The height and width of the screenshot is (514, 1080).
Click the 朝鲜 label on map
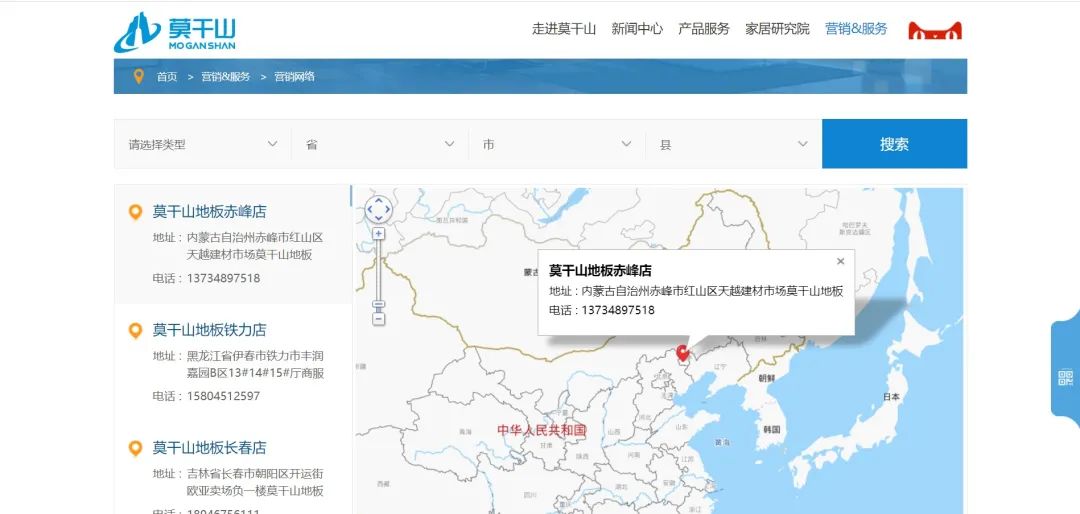[766, 378]
